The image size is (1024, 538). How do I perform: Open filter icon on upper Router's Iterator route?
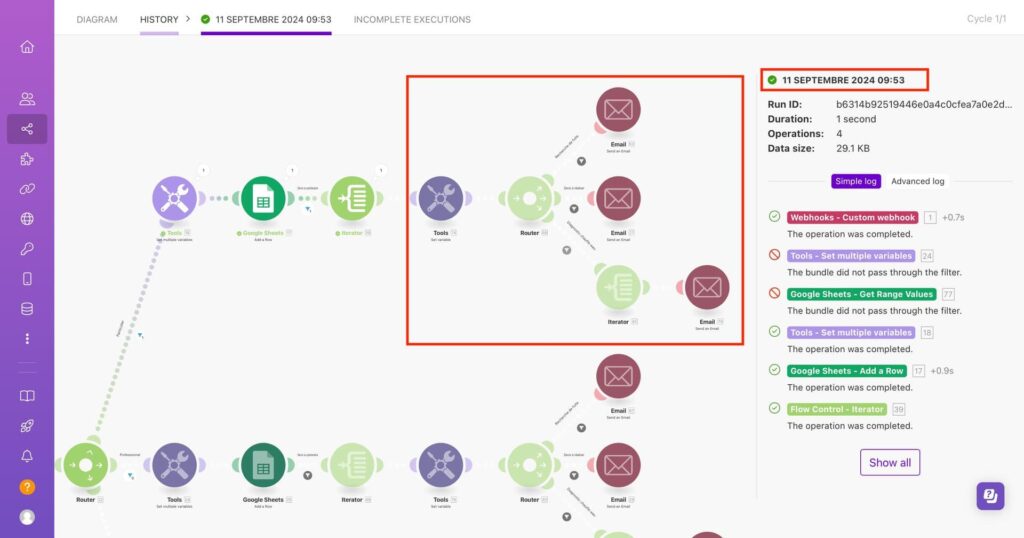[x=567, y=250]
